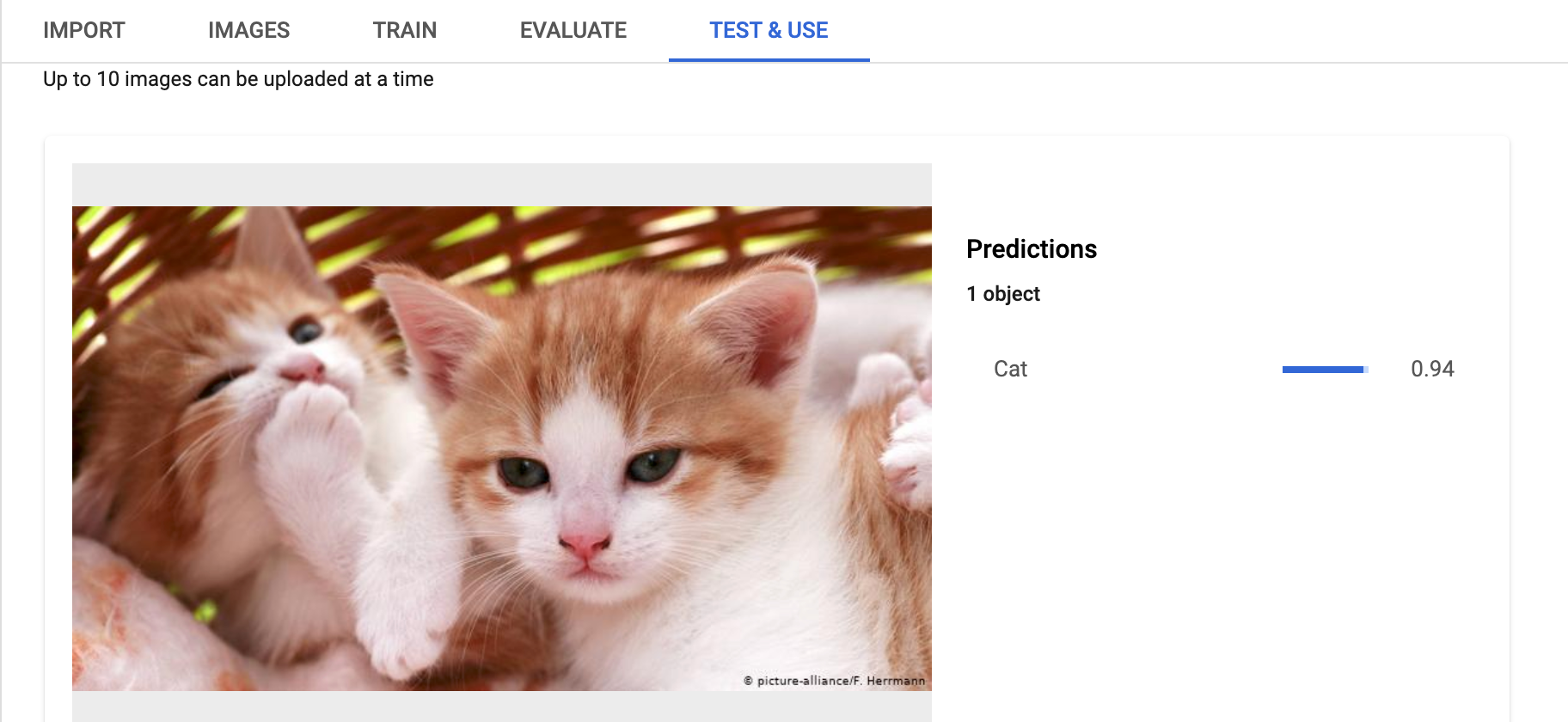This screenshot has width=1568, height=722.
Task: Click the active TEST & USE tab
Action: point(768,30)
